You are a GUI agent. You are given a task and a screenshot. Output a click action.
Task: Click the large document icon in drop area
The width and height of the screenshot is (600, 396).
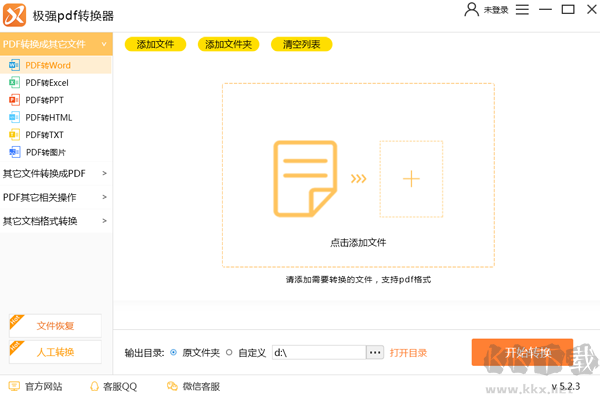pyautogui.click(x=305, y=179)
